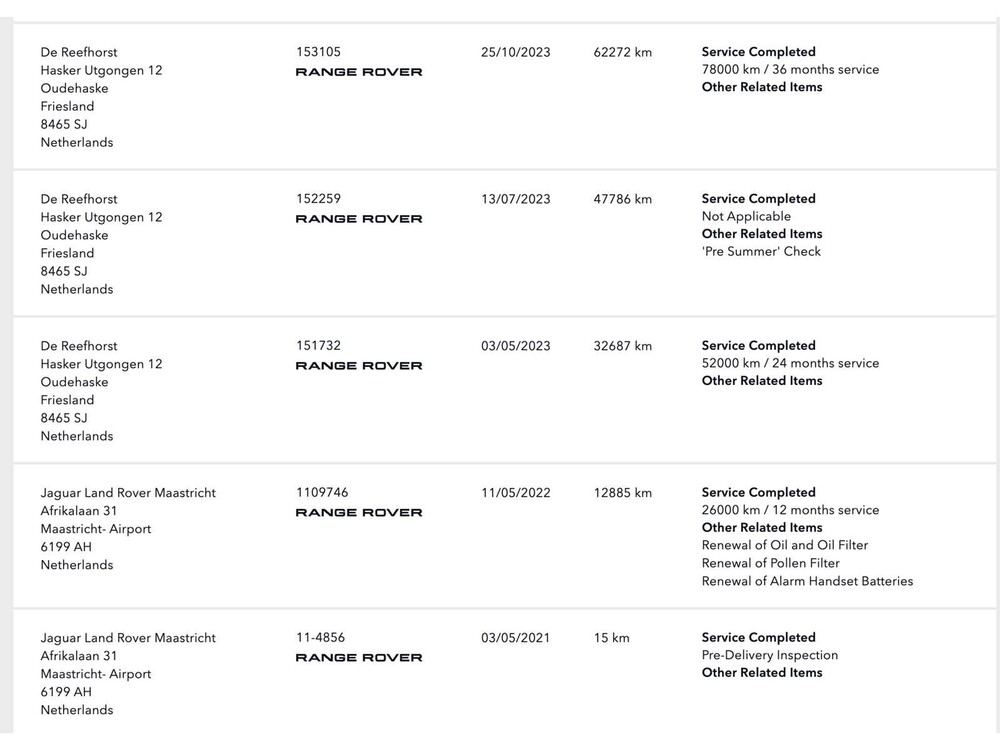Click the 'Pre Summer' Check item
Screen dimensions: 1000x750
761,251
